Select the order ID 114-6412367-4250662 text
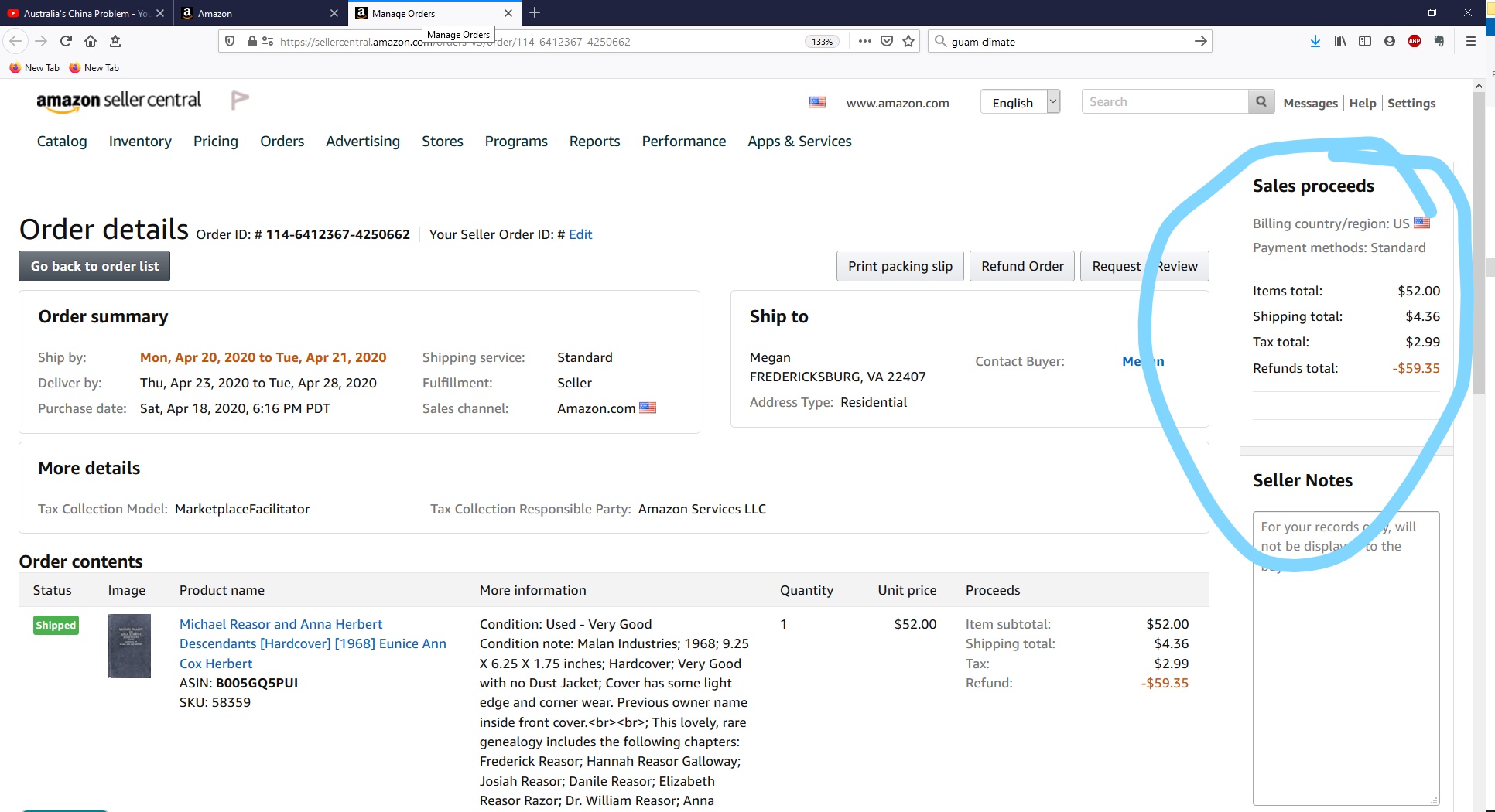 click(x=338, y=234)
